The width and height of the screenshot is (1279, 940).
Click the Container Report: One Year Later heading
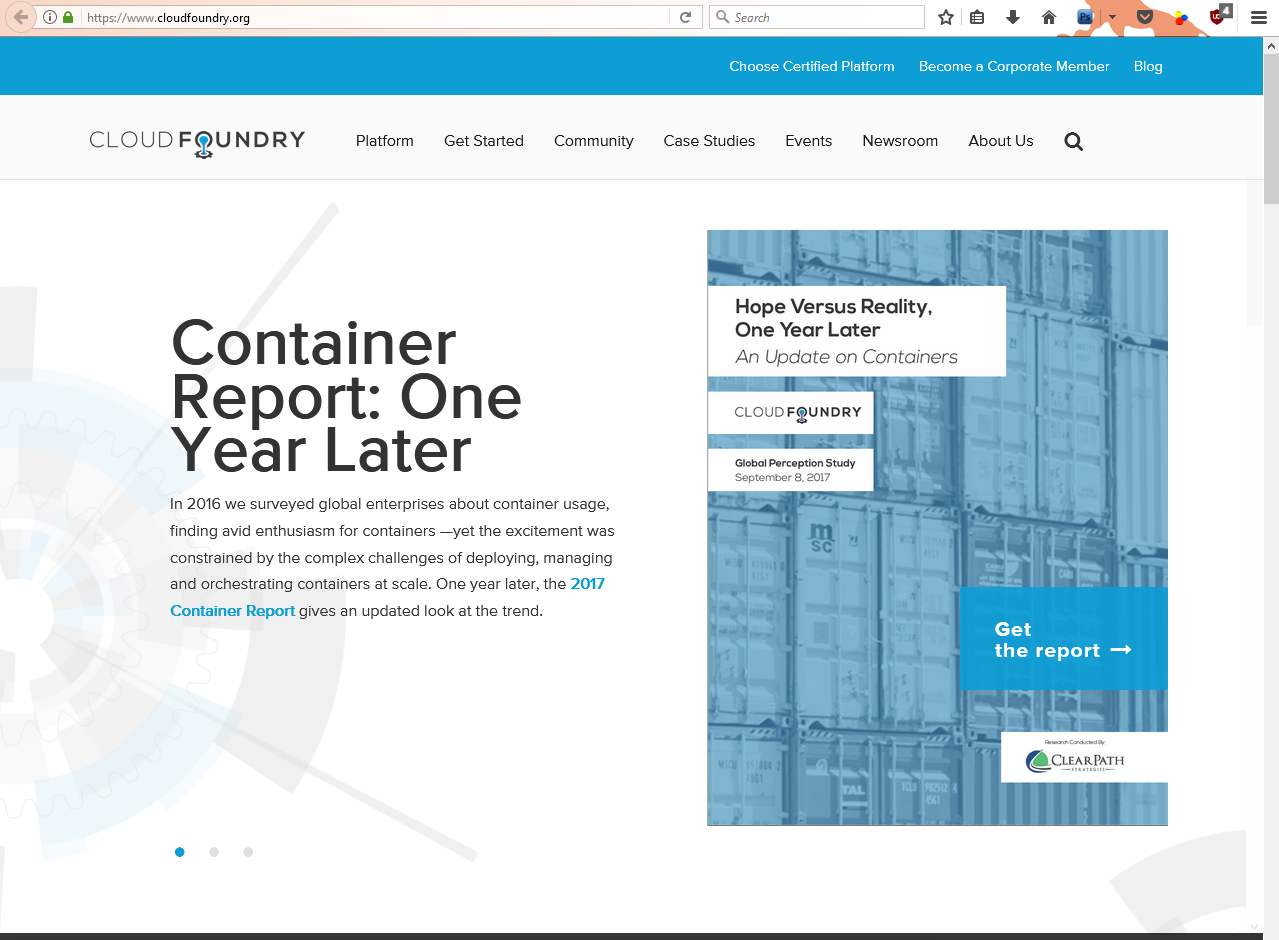347,396
